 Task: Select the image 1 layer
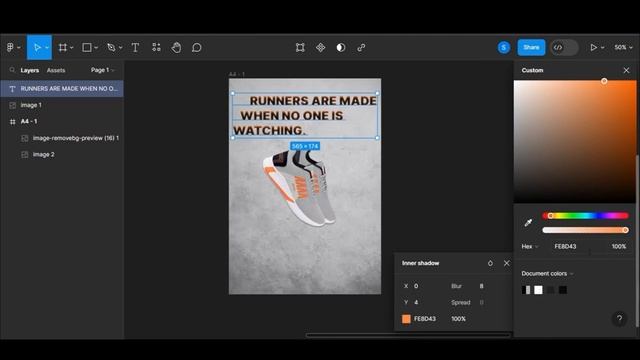pos(62,105)
